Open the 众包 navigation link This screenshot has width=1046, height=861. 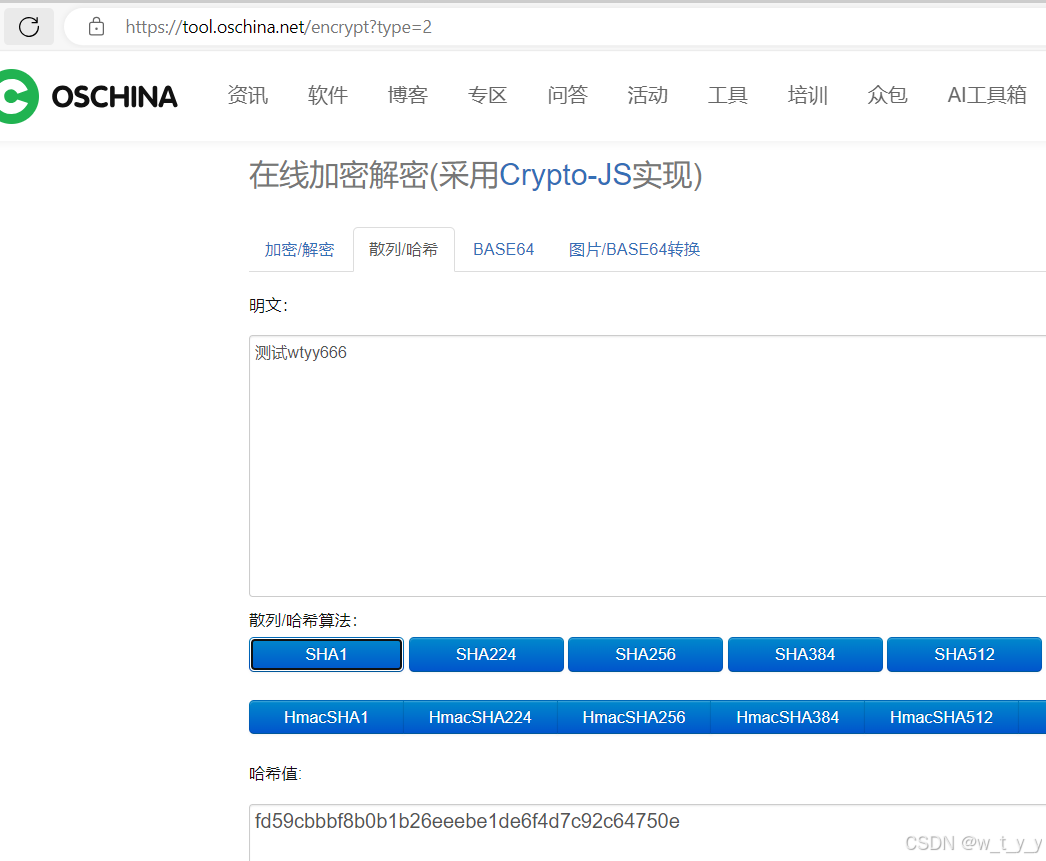pos(887,95)
